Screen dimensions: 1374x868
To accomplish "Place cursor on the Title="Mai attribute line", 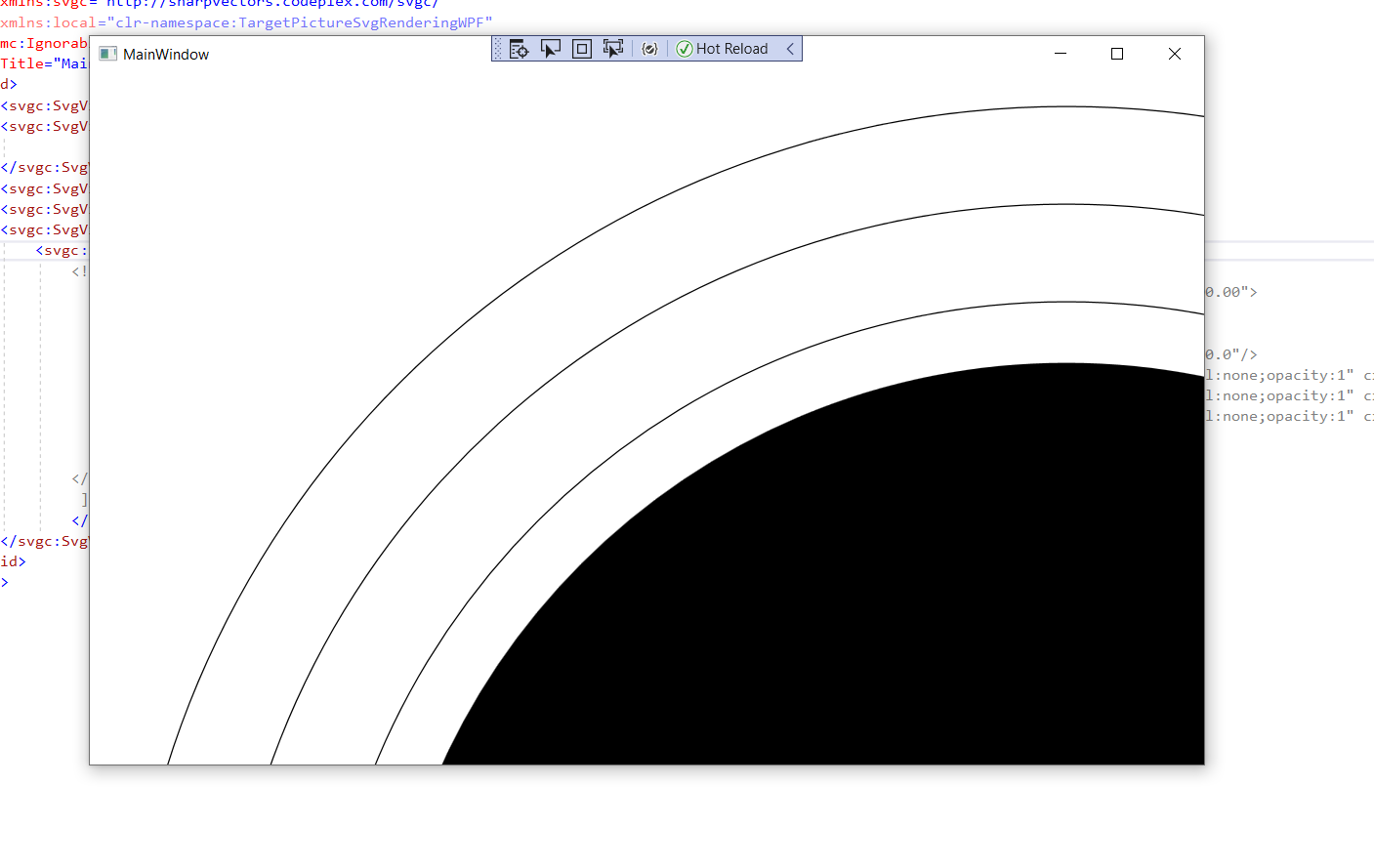I will (x=44, y=63).
